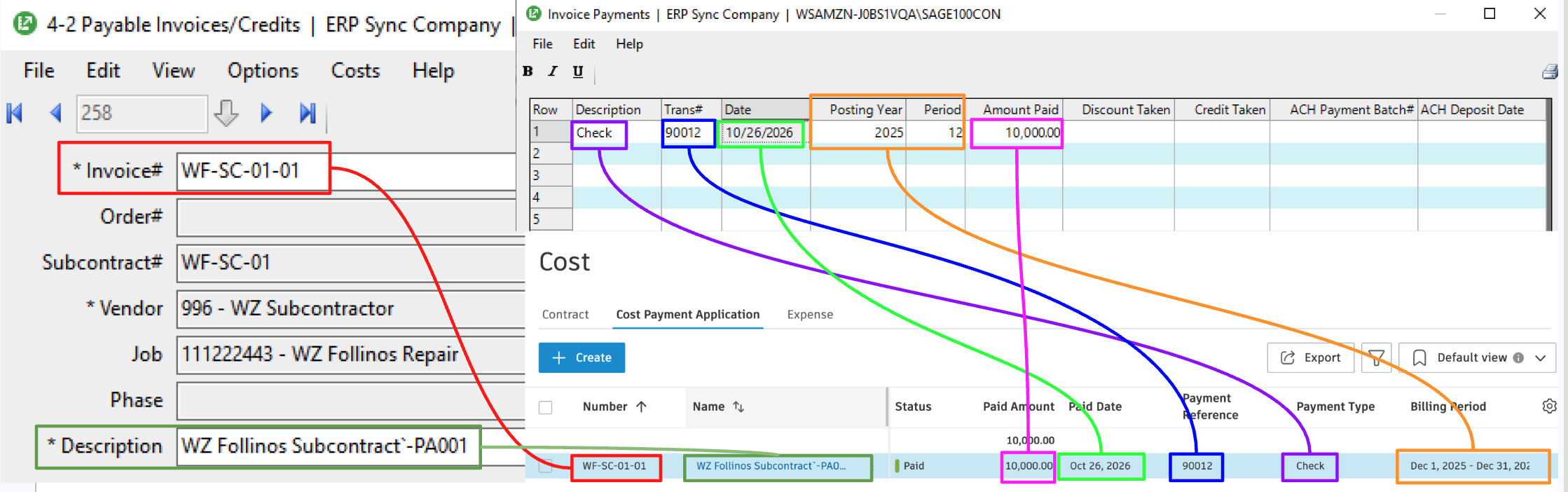The image size is (1568, 492).
Task: Click the empty Phase field
Action: click(x=350, y=401)
